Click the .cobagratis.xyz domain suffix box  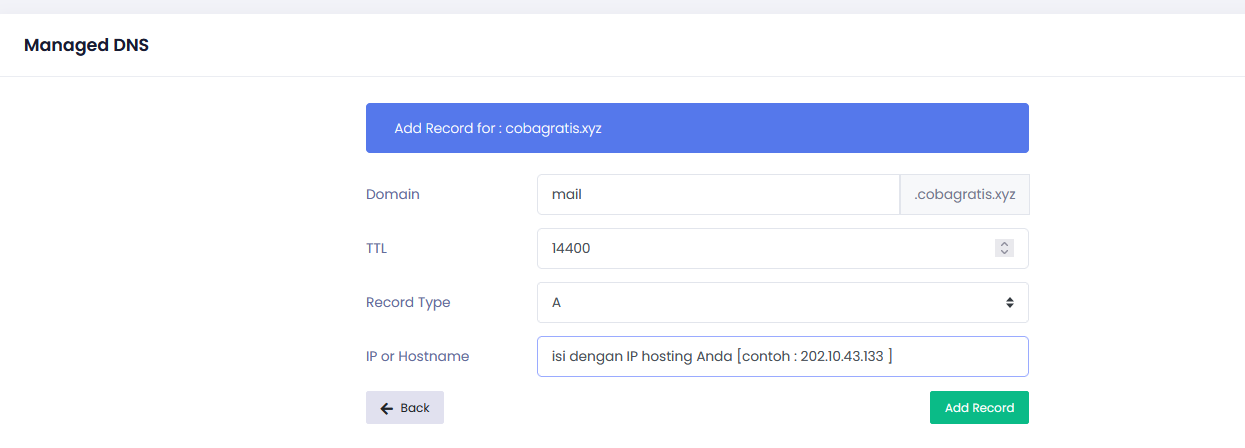(x=964, y=195)
